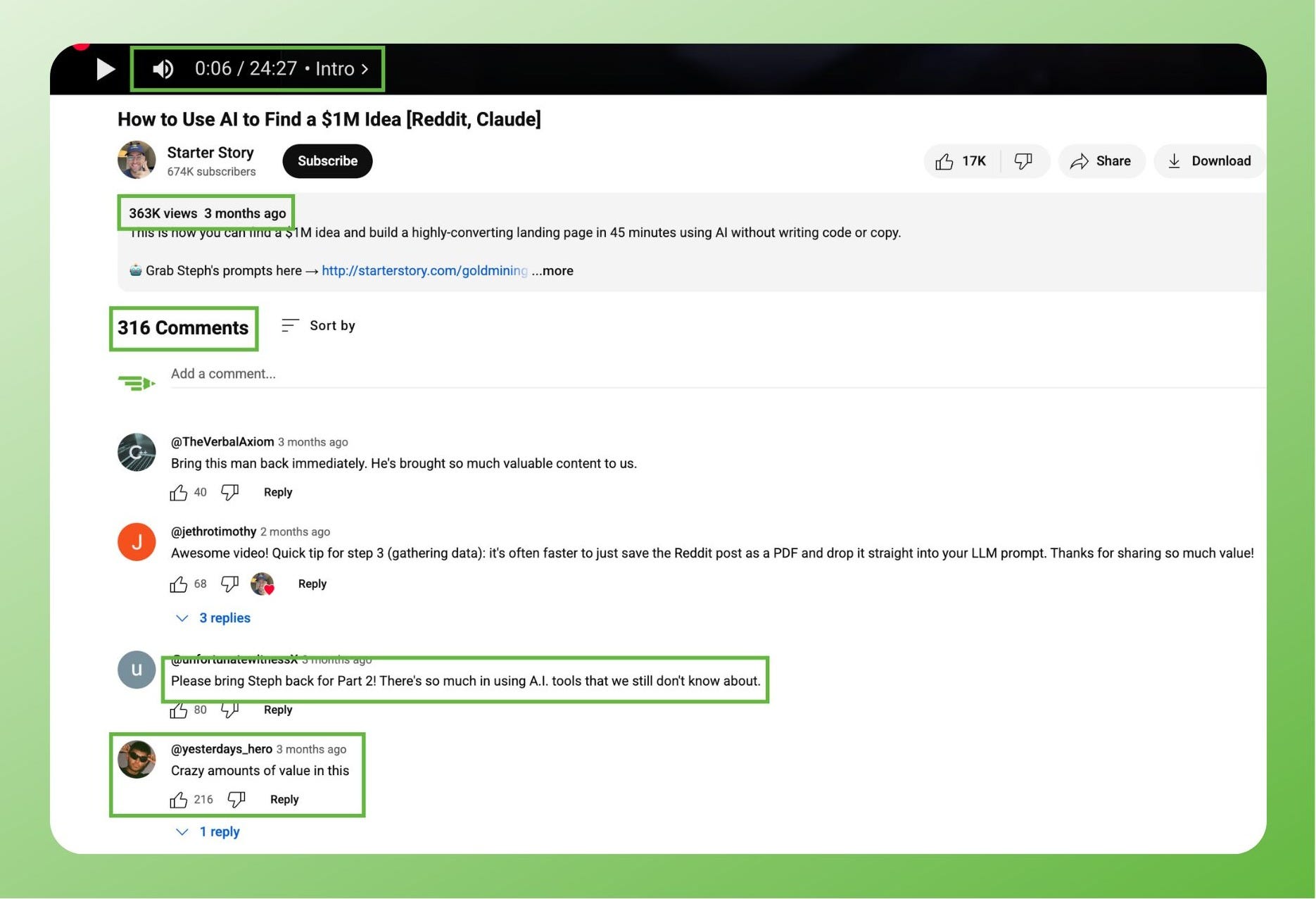Reply to @yesterdays_hero's comment

tap(284, 800)
